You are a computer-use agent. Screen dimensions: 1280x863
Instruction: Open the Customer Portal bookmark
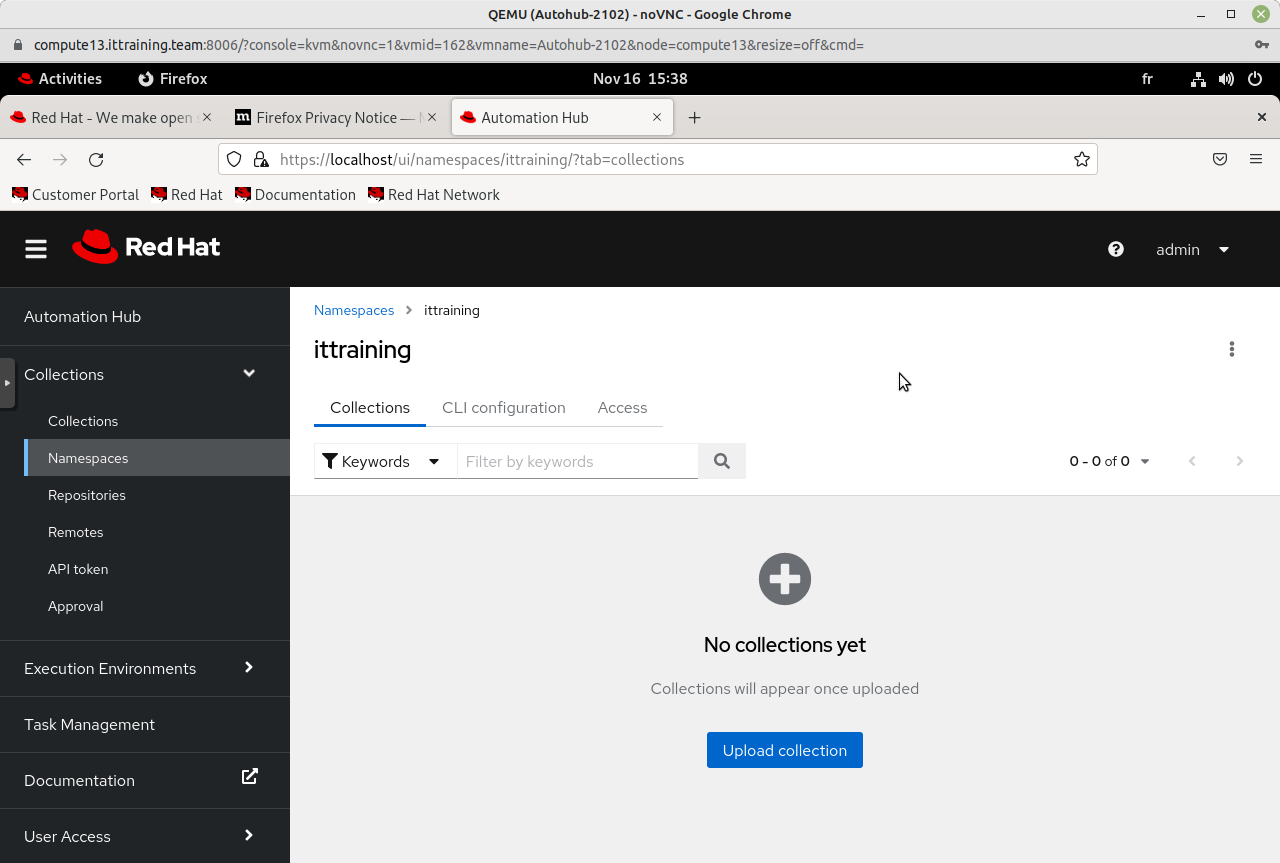(x=76, y=195)
